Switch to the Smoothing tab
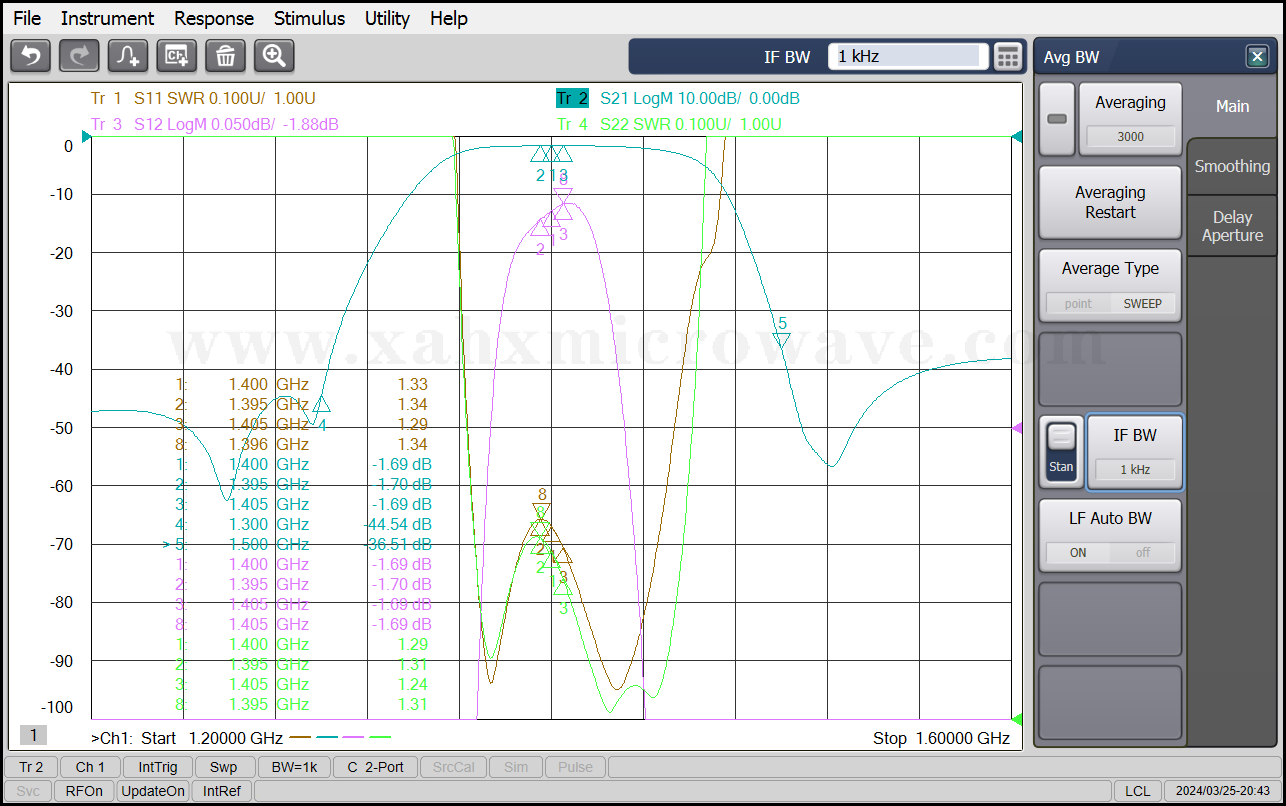 click(1232, 167)
